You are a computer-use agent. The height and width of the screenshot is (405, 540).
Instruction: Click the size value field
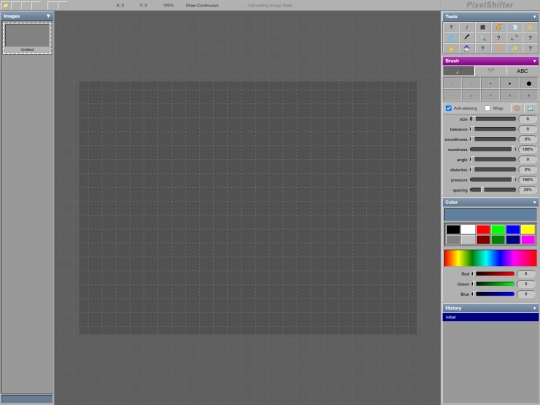tap(528, 119)
